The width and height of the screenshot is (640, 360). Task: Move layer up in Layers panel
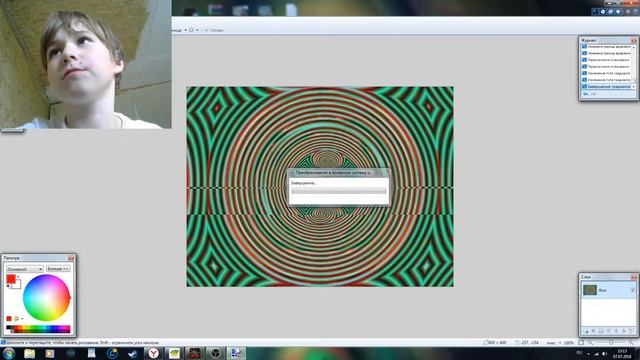coord(616,331)
